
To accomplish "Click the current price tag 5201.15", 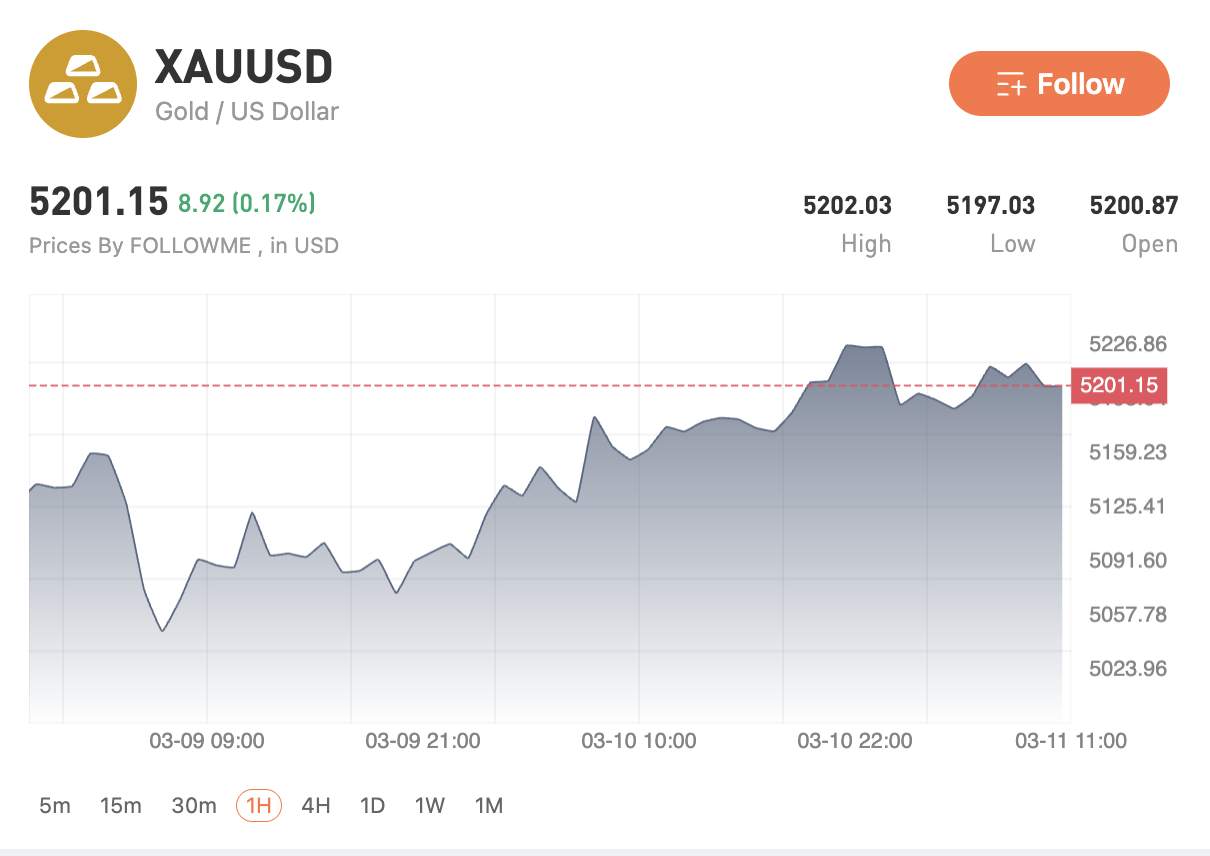I will point(1119,385).
